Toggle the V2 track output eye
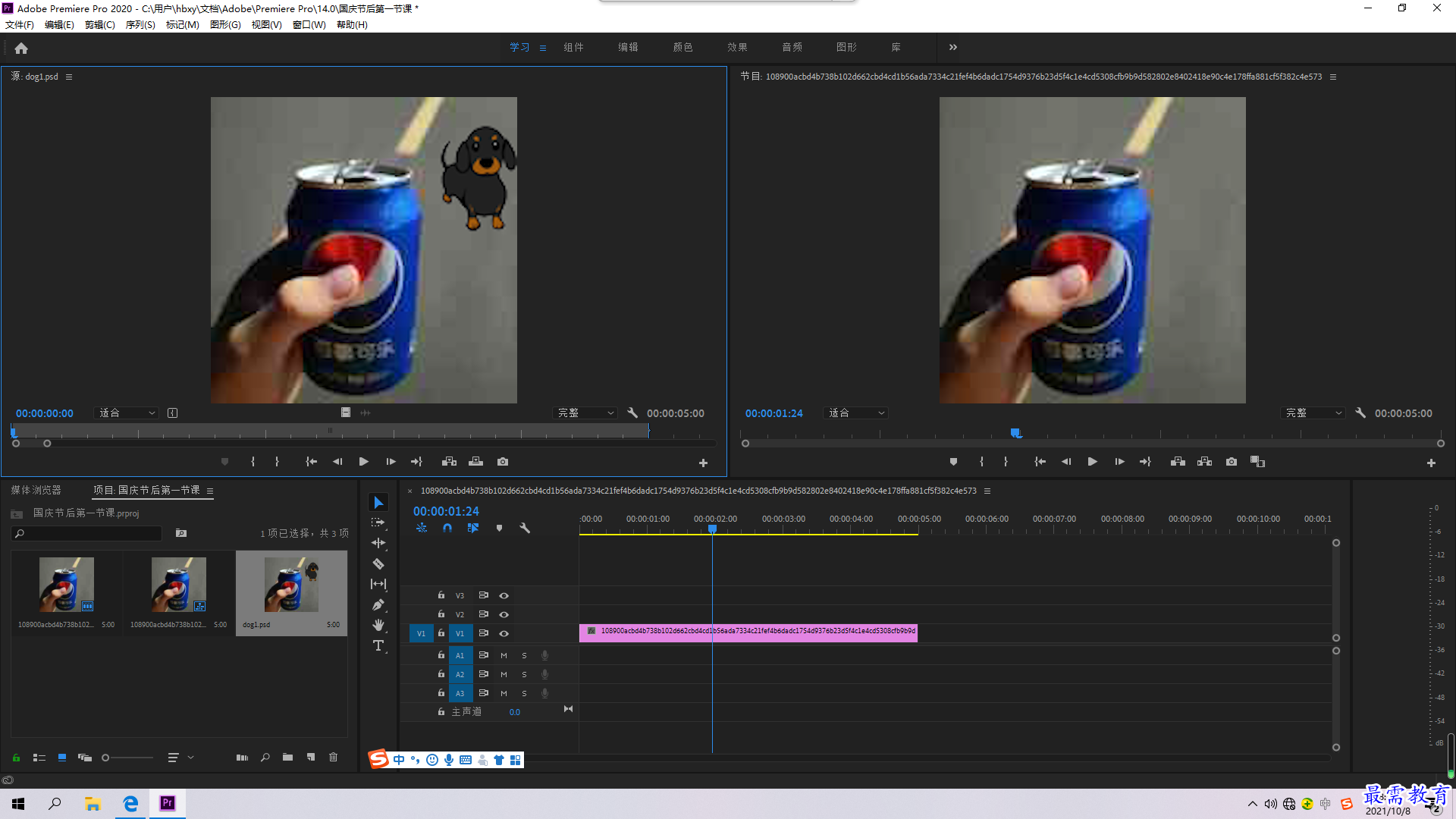The height and width of the screenshot is (819, 1456). point(504,615)
